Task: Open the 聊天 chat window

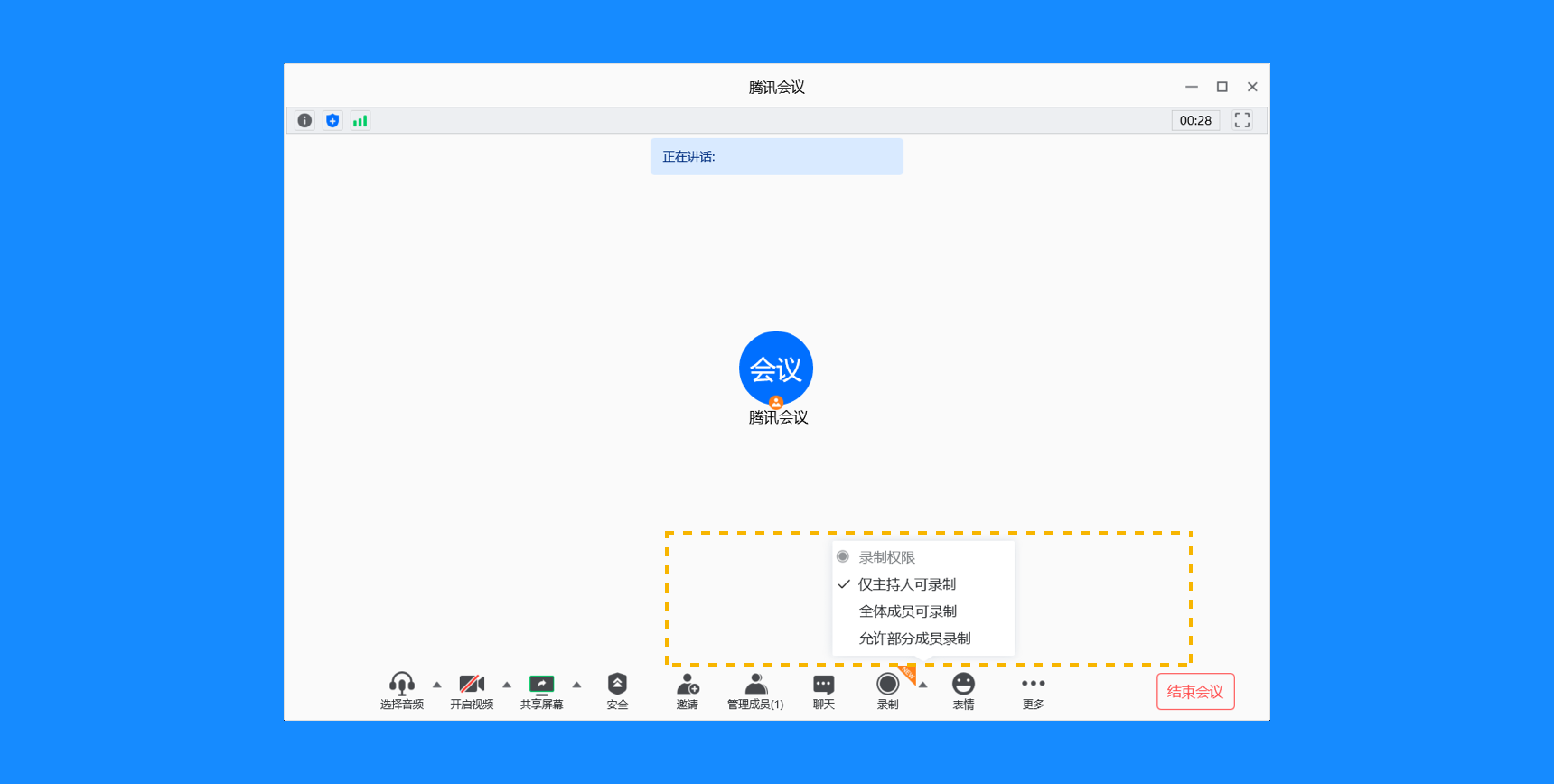Action: point(824,691)
